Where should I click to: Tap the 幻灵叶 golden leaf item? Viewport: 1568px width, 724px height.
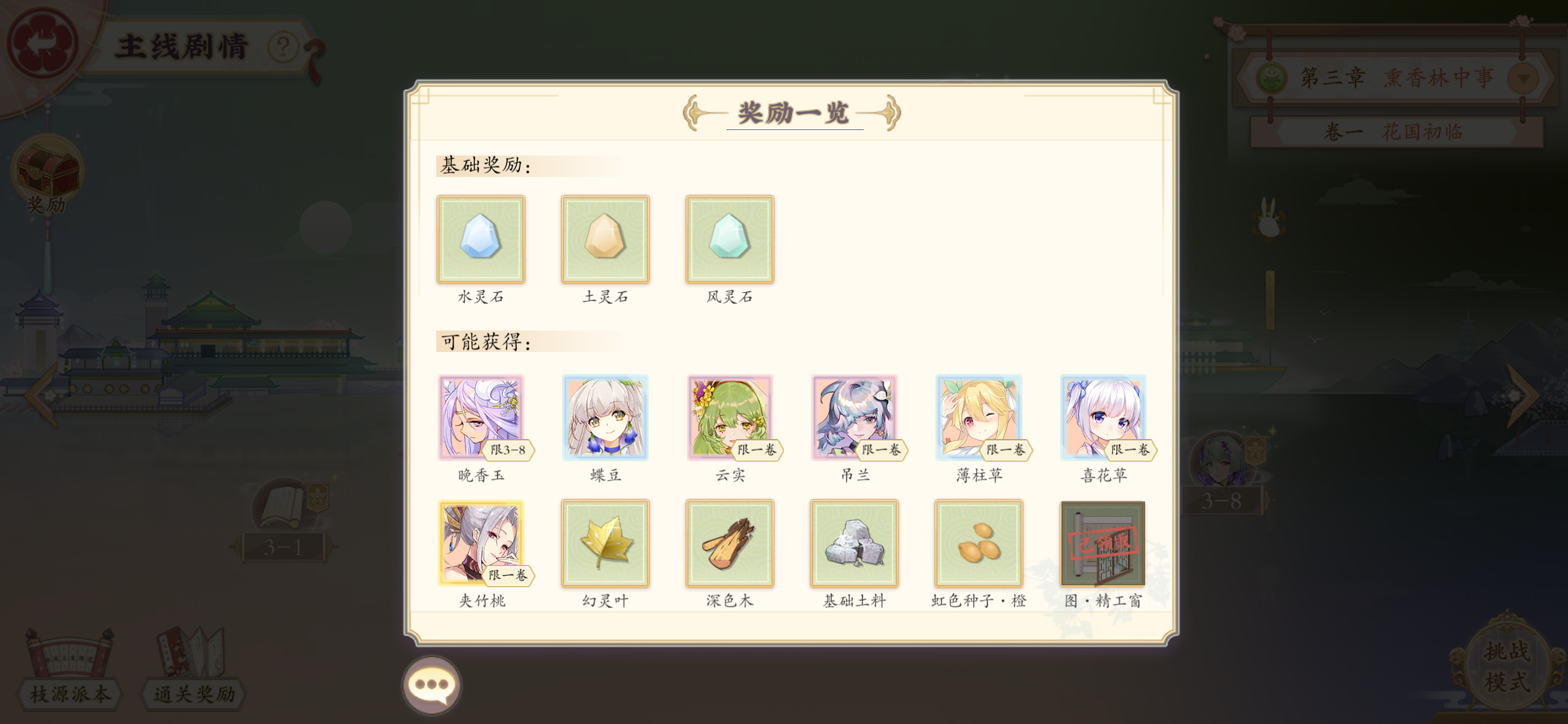click(x=605, y=543)
